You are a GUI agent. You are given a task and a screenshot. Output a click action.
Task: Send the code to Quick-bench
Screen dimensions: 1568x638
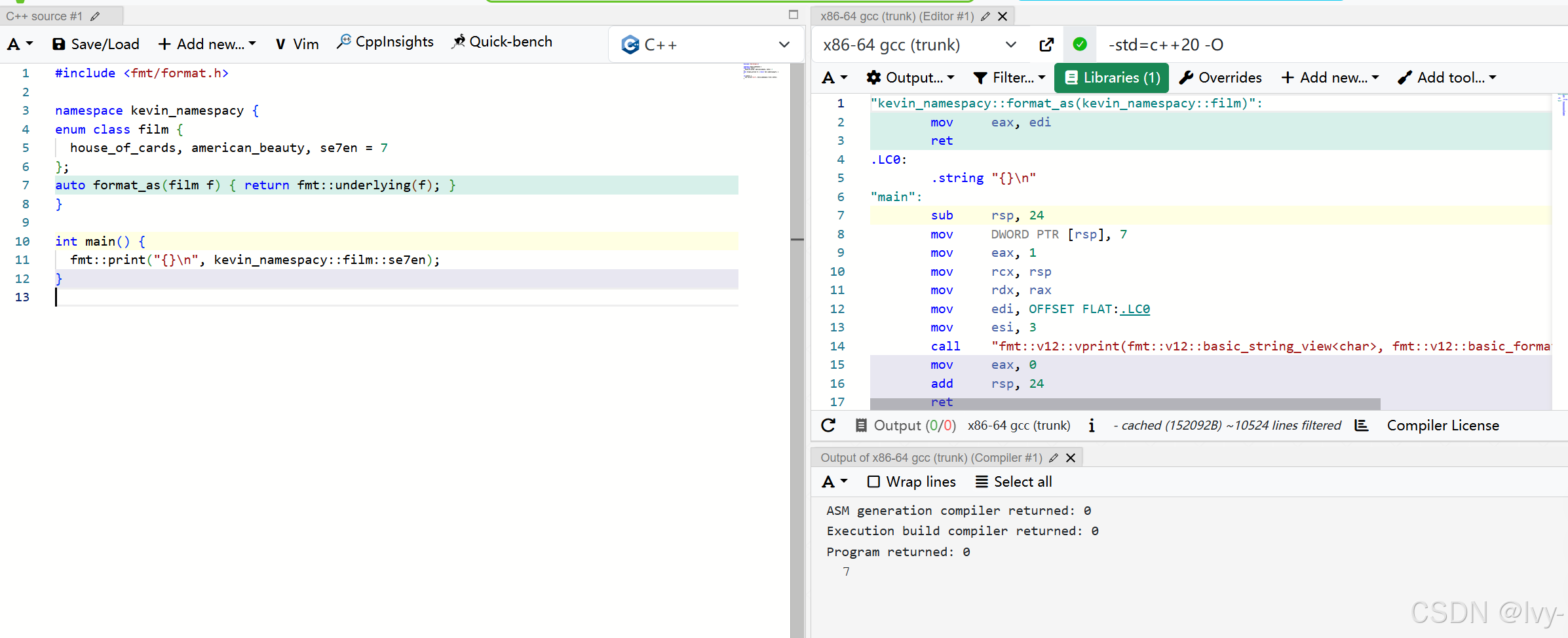[x=502, y=42]
